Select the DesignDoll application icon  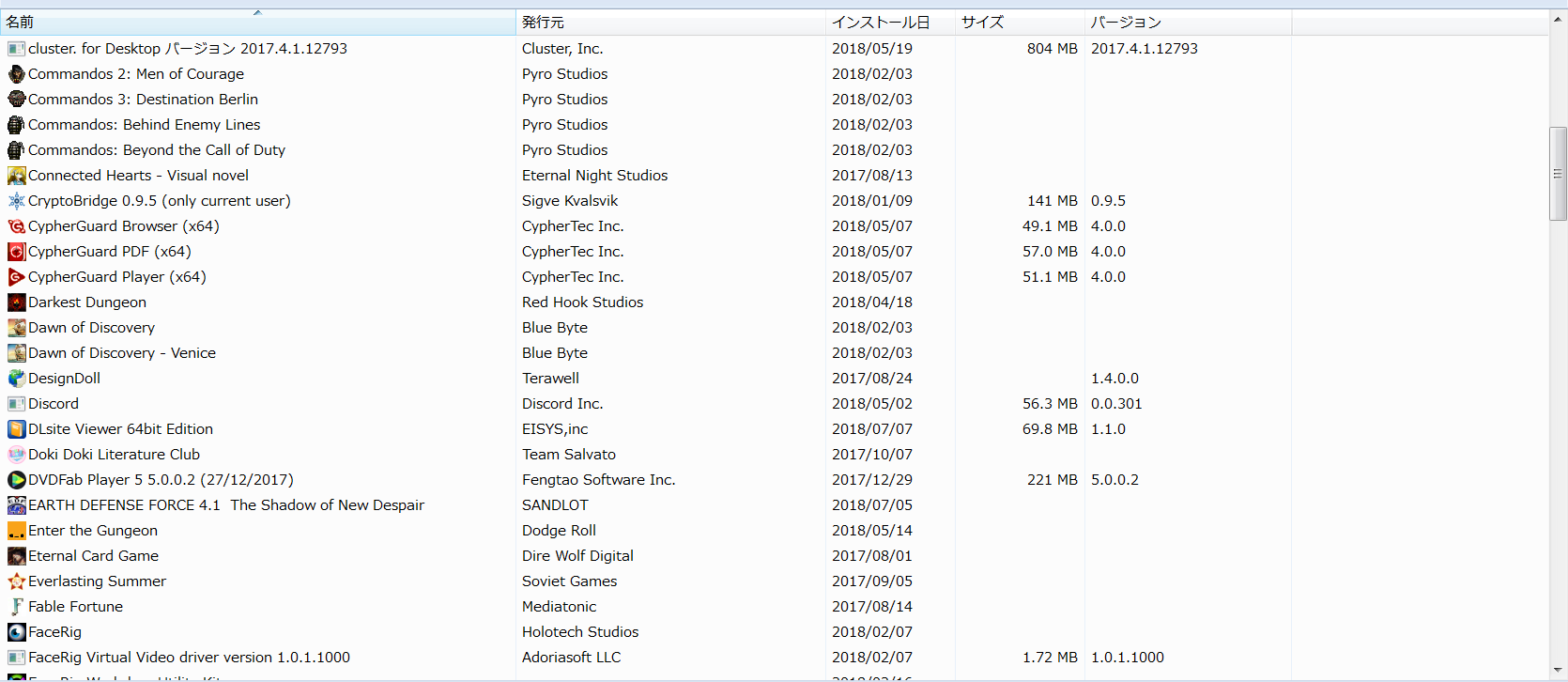click(x=16, y=379)
